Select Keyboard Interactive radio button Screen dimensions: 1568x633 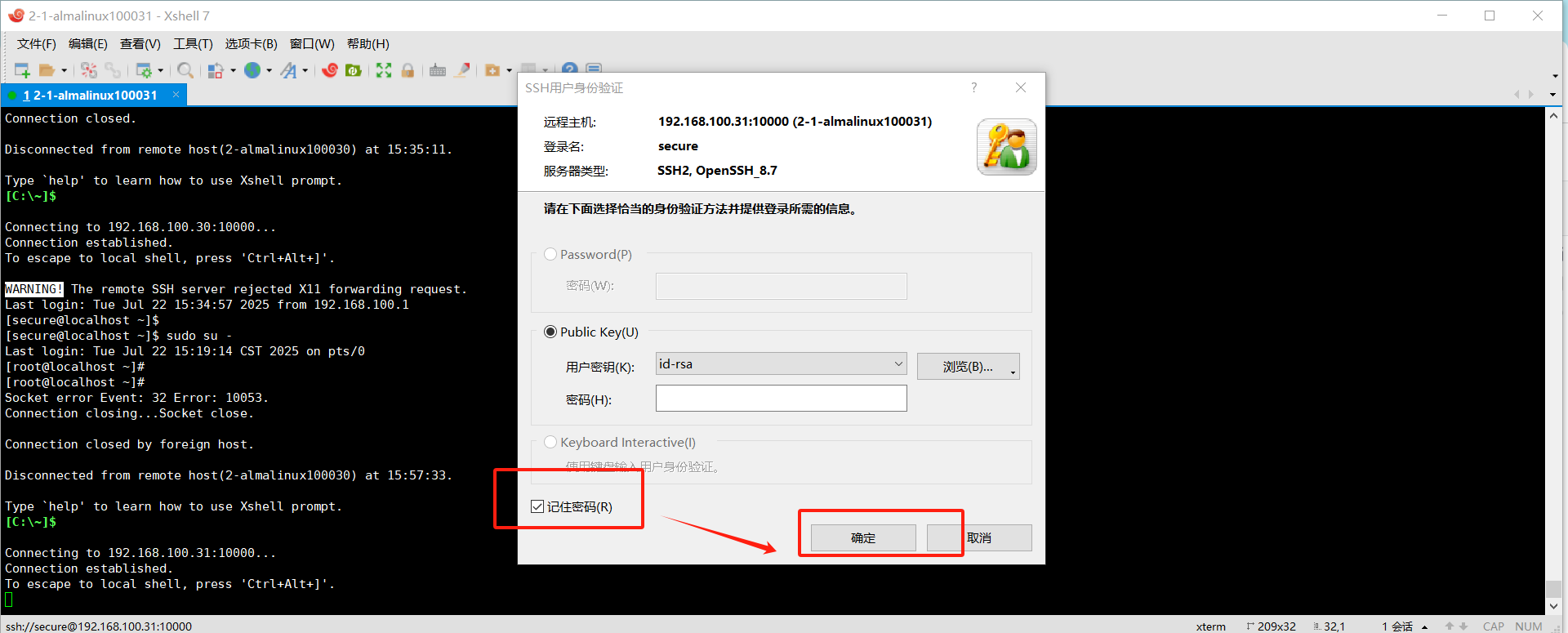click(x=550, y=442)
